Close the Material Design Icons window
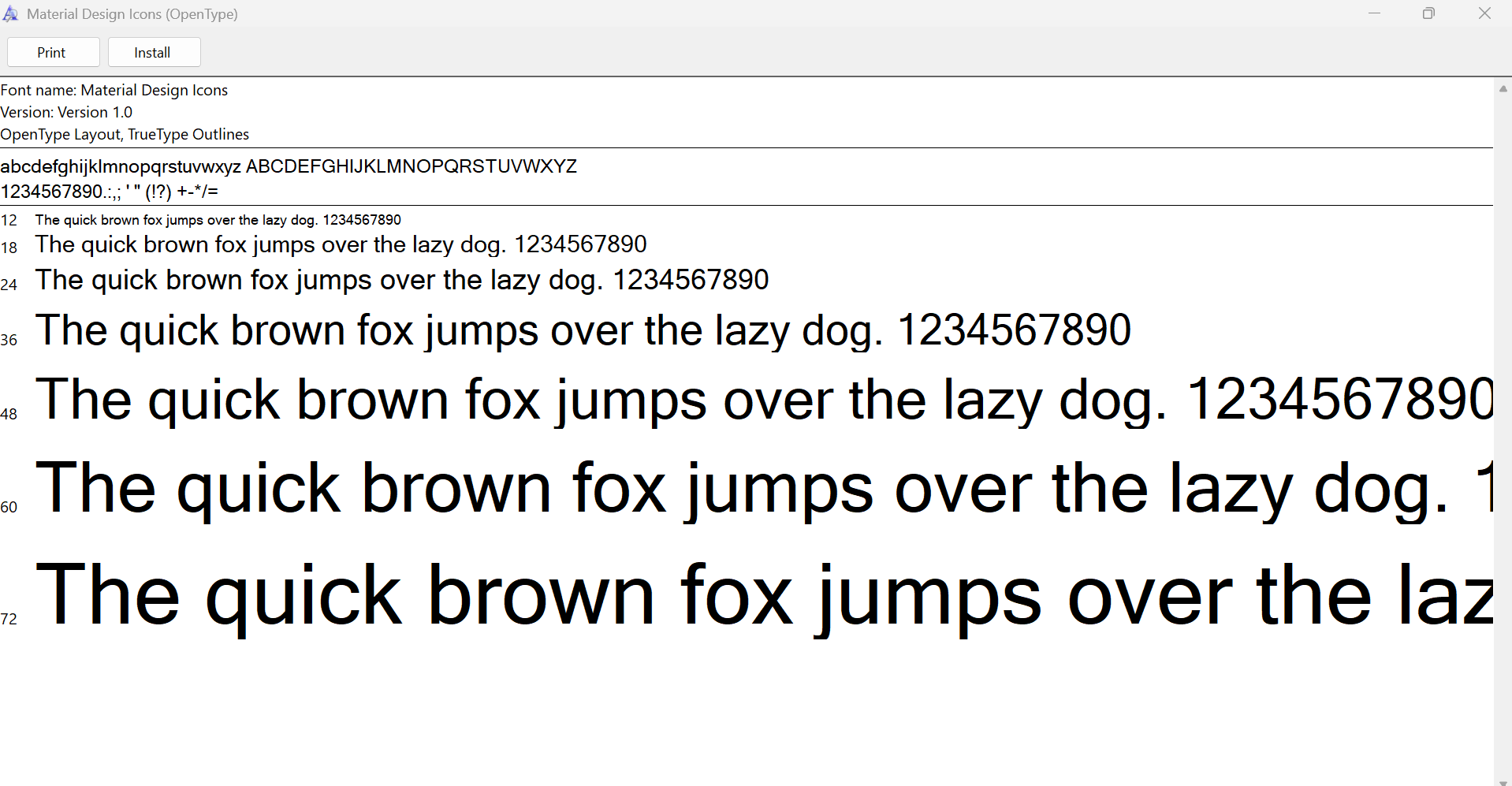 pos(1484,13)
